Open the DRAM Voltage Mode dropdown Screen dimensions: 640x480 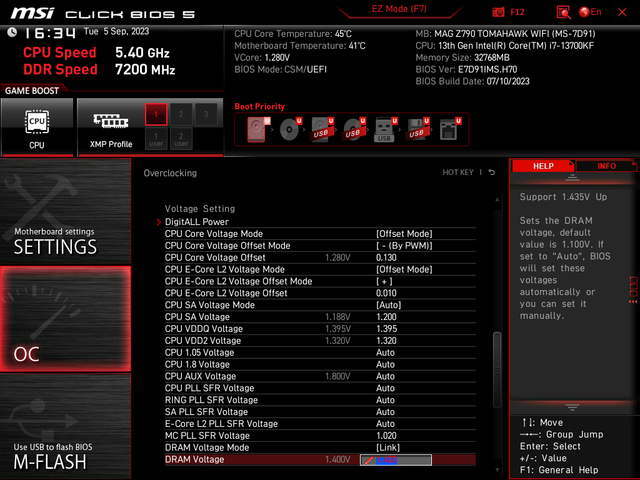[x=388, y=447]
